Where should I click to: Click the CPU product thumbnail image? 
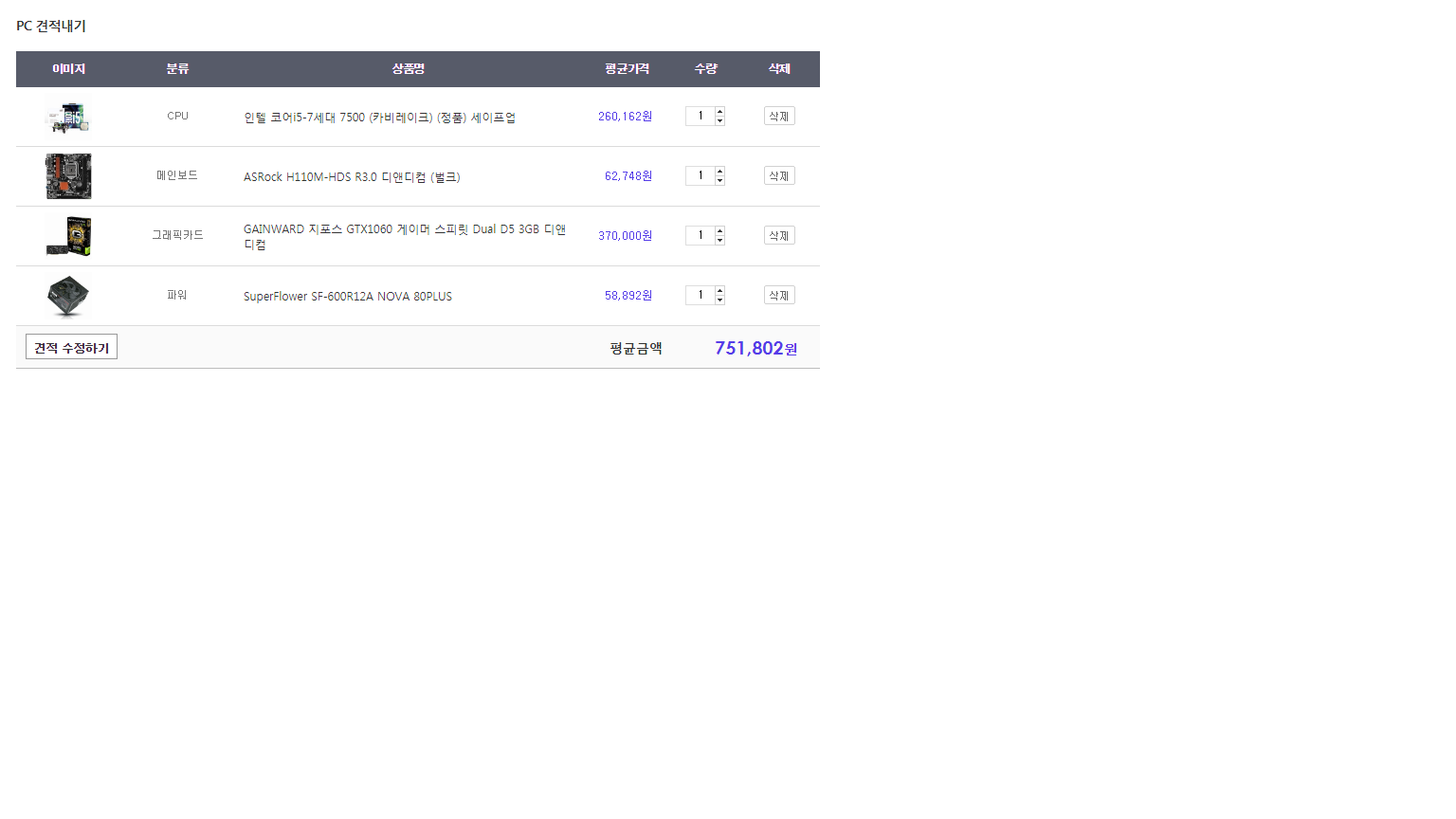[x=68, y=117]
